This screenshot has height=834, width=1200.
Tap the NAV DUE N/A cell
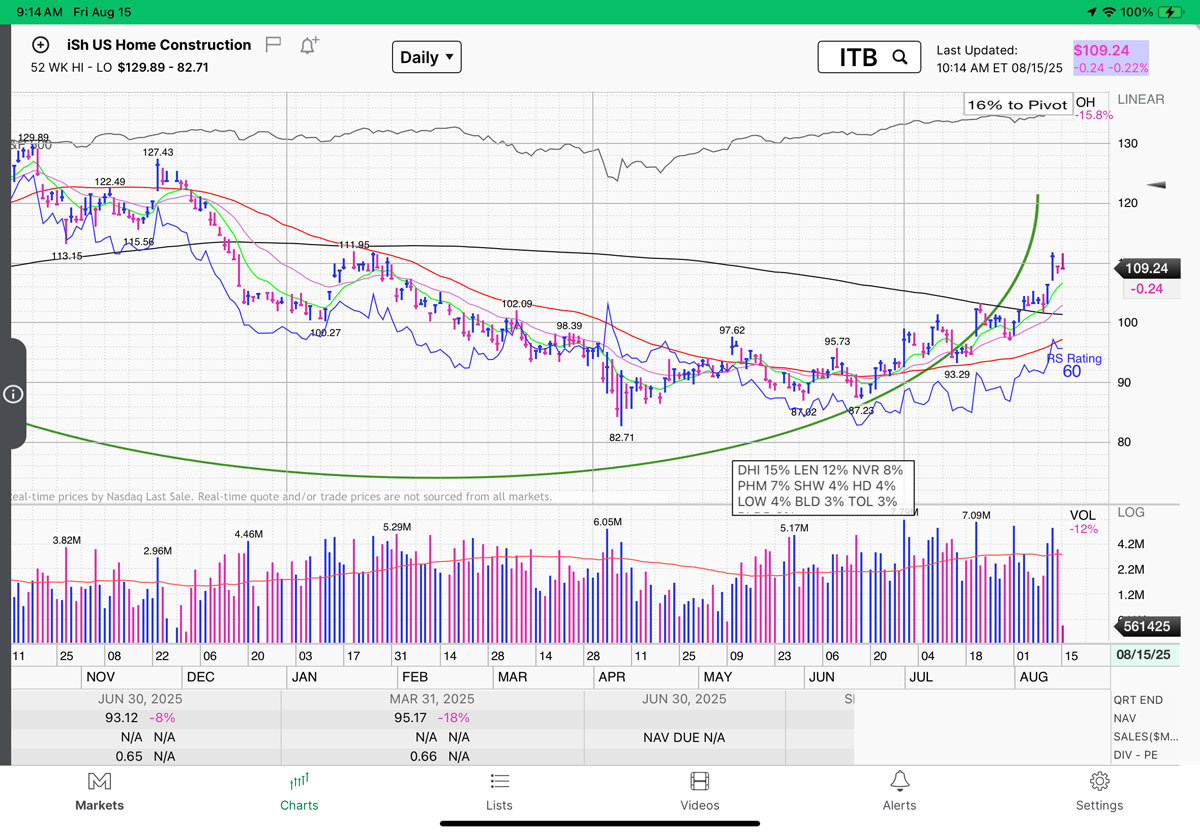coord(685,737)
